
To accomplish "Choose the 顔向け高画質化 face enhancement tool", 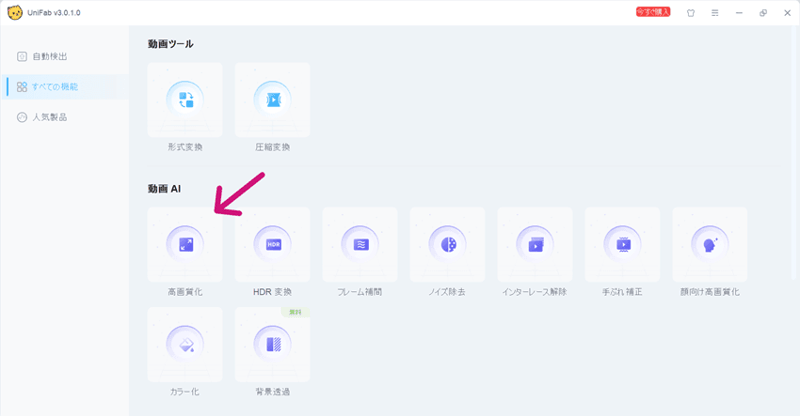I will (710, 244).
